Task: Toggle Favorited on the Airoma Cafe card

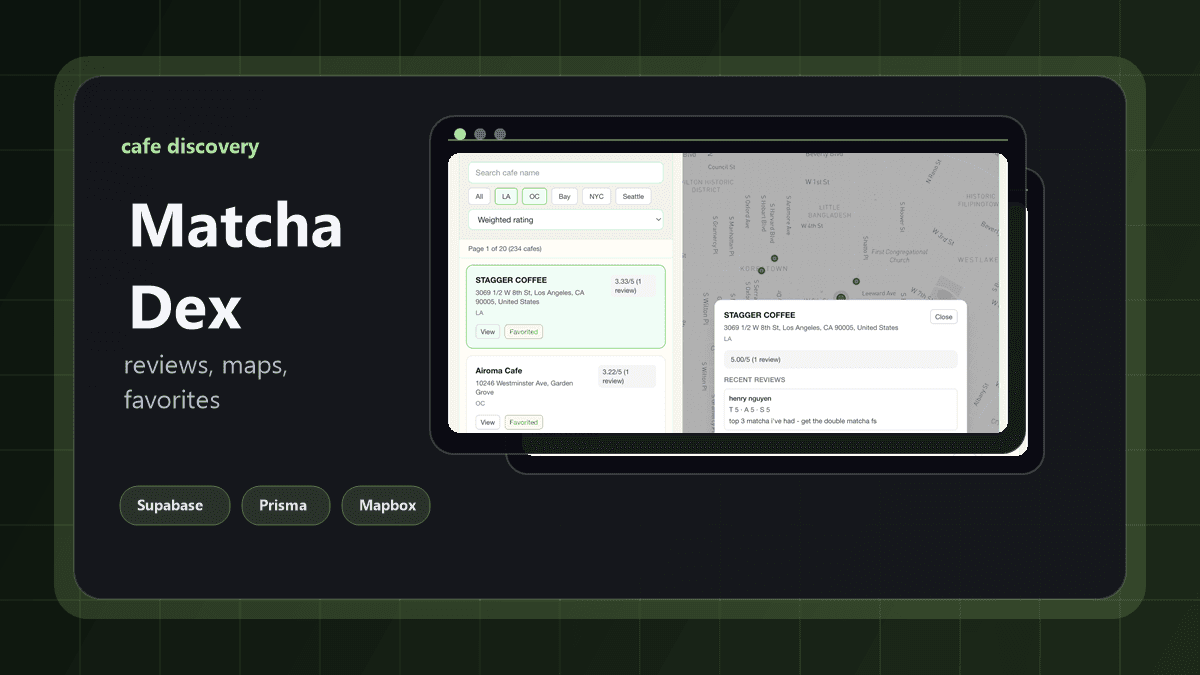Action: coord(523,423)
